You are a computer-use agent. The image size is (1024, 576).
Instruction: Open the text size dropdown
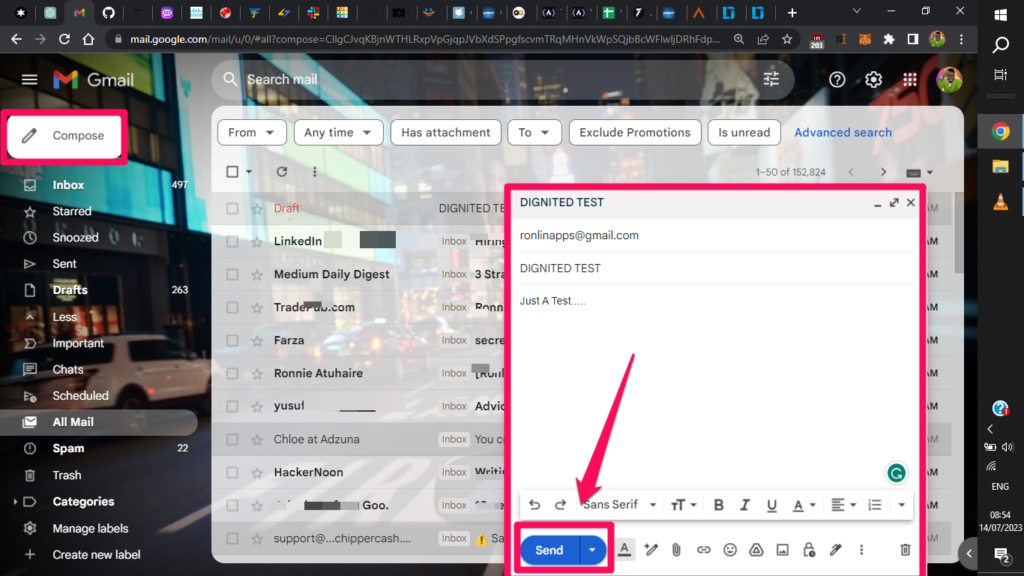point(683,505)
